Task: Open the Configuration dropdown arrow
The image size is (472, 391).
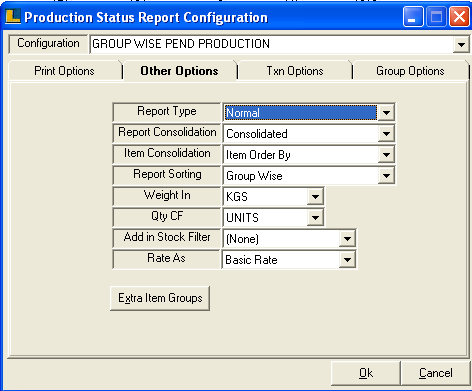Action: pyautogui.click(x=461, y=44)
